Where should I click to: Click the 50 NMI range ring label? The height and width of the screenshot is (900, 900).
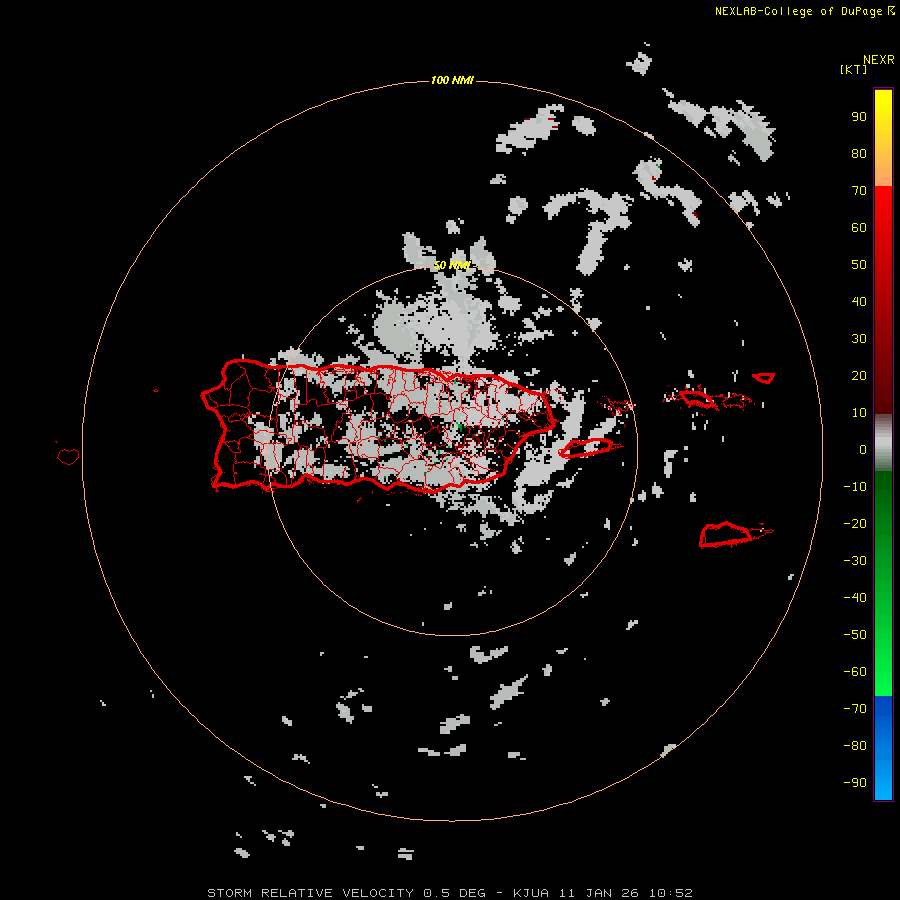click(x=452, y=265)
